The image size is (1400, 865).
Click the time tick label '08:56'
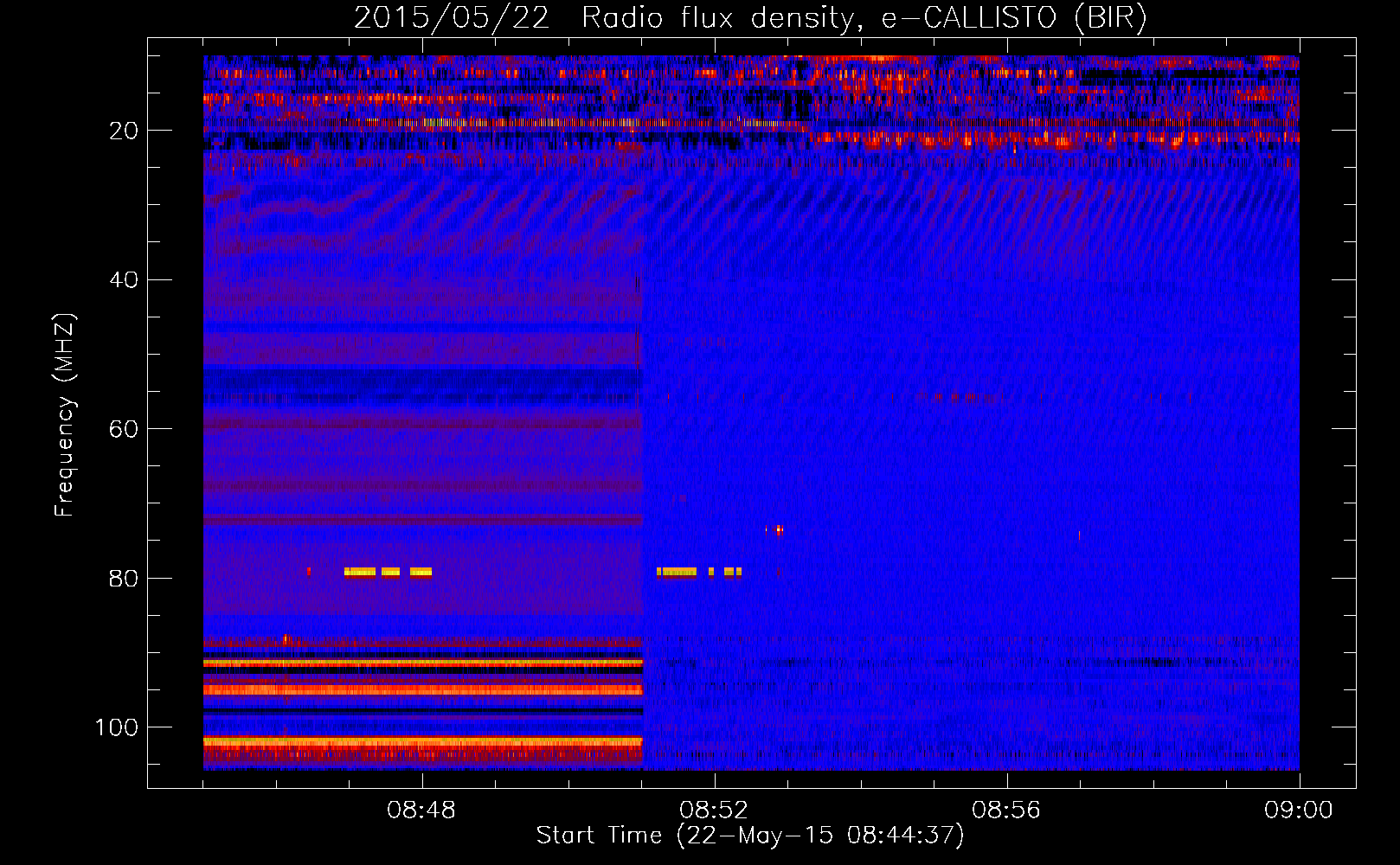coord(1006,811)
